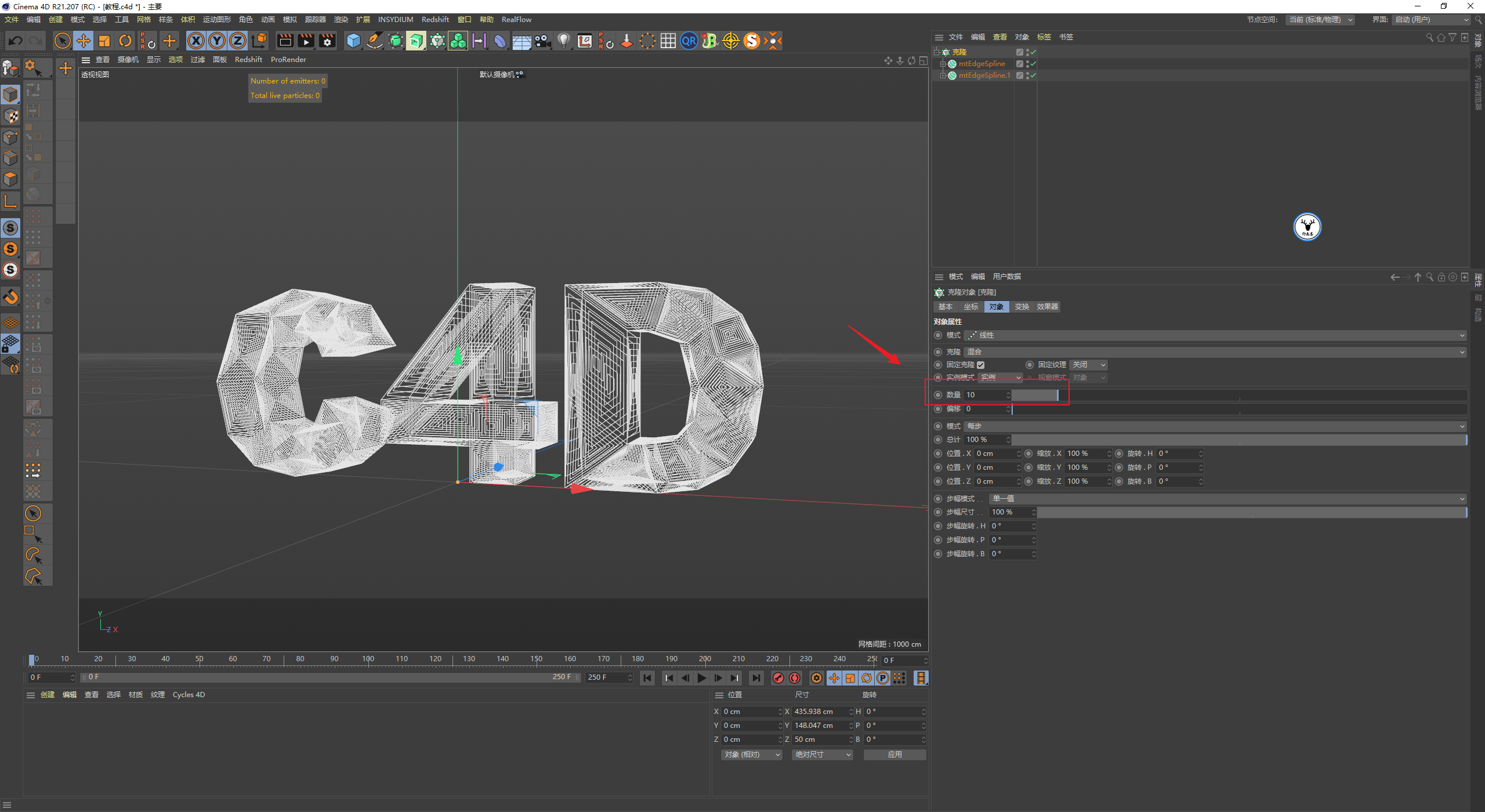Click the MoGraph Cloner icon

pyautogui.click(x=437, y=41)
